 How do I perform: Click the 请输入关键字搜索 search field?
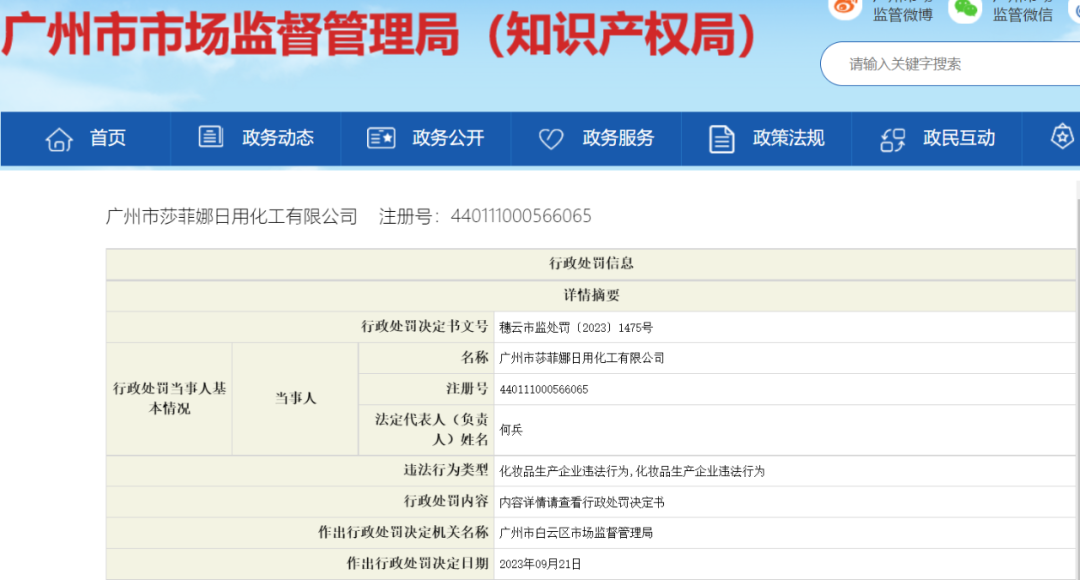coord(950,63)
